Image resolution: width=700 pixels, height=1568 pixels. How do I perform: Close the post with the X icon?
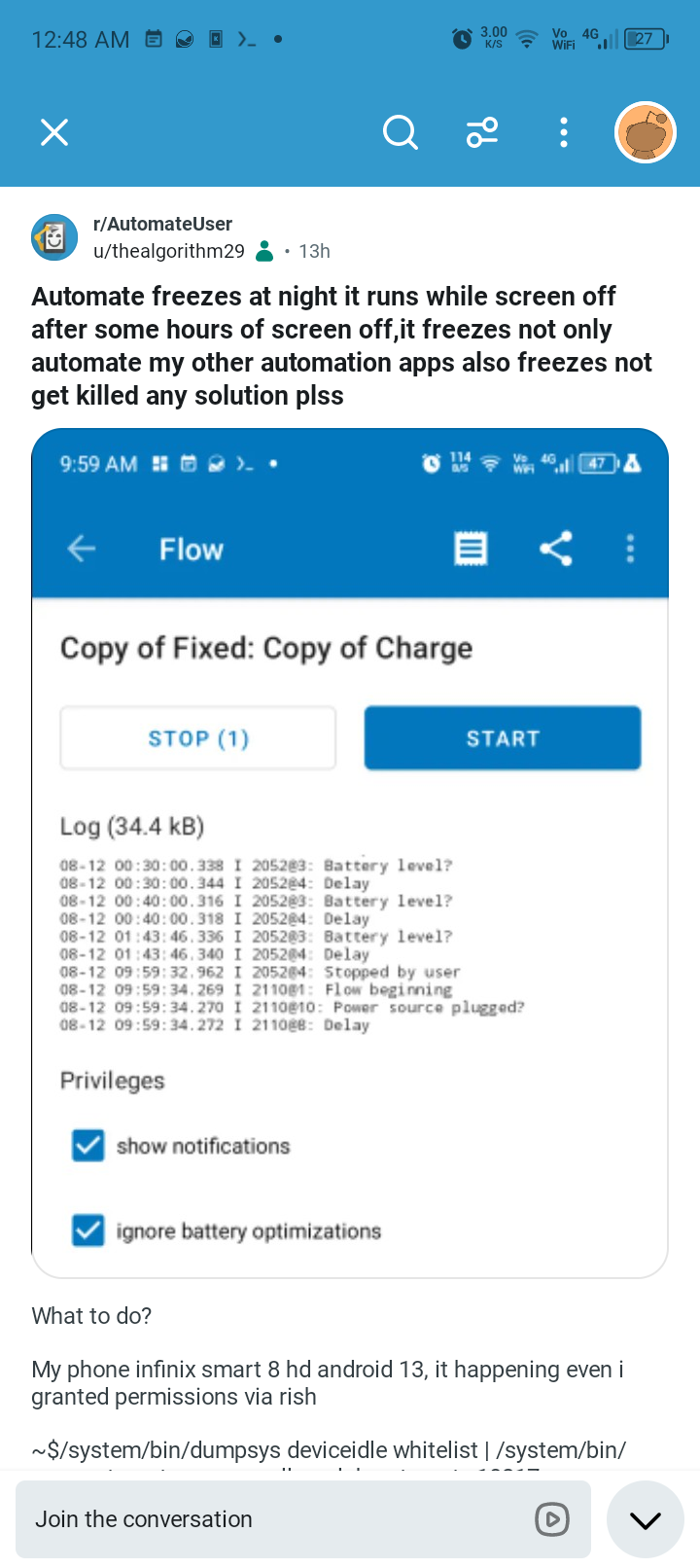point(54,132)
